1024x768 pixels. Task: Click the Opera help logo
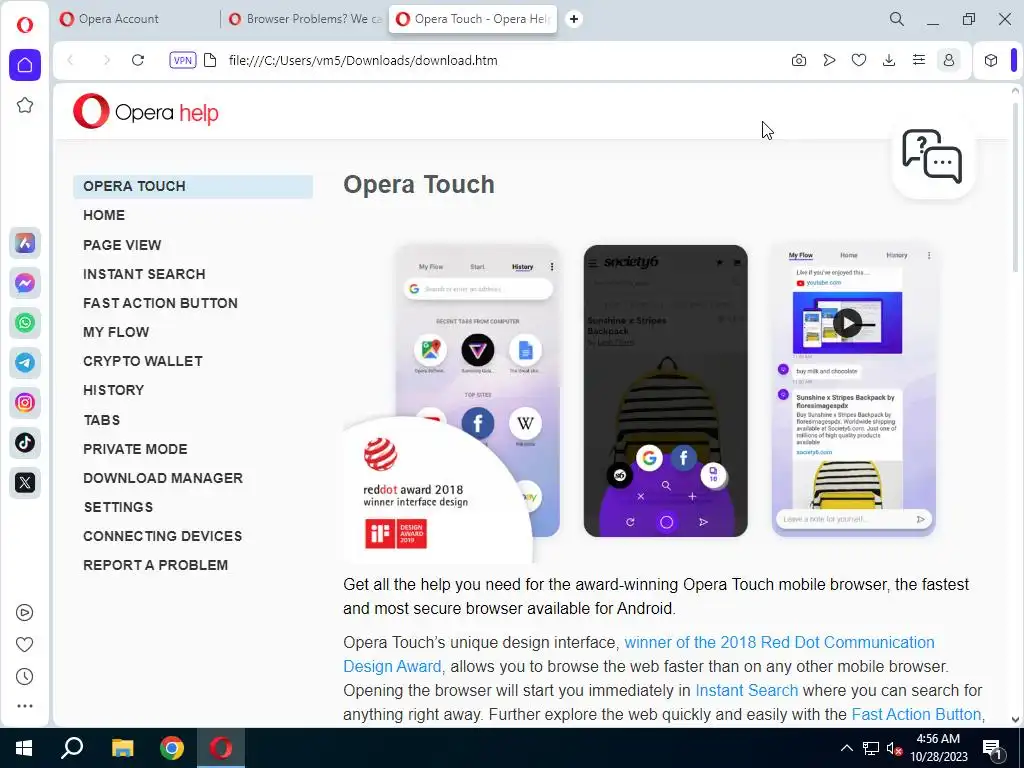[146, 112]
